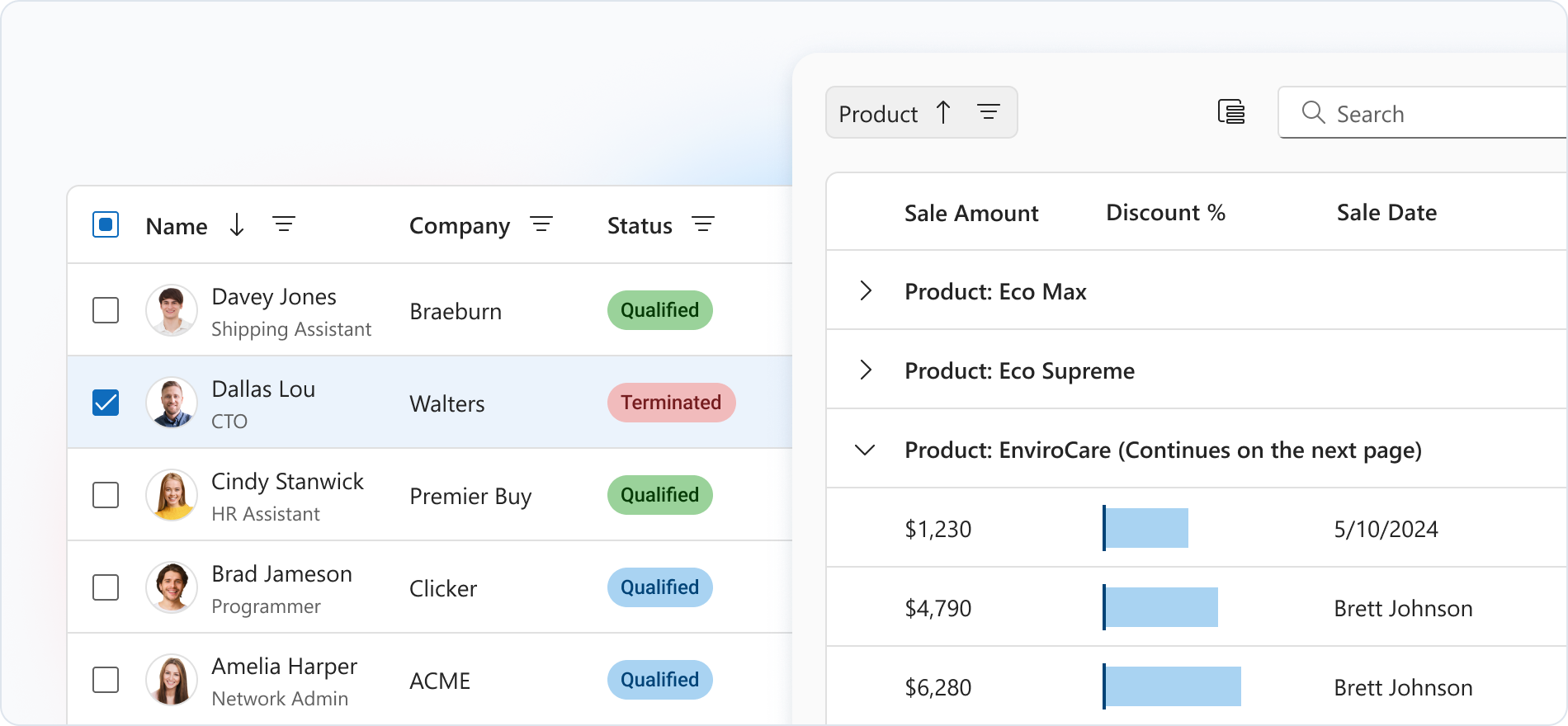Screen dimensions: 1568x726
Task: Click Cindy Stanwick's Qualified status badge
Action: [659, 495]
